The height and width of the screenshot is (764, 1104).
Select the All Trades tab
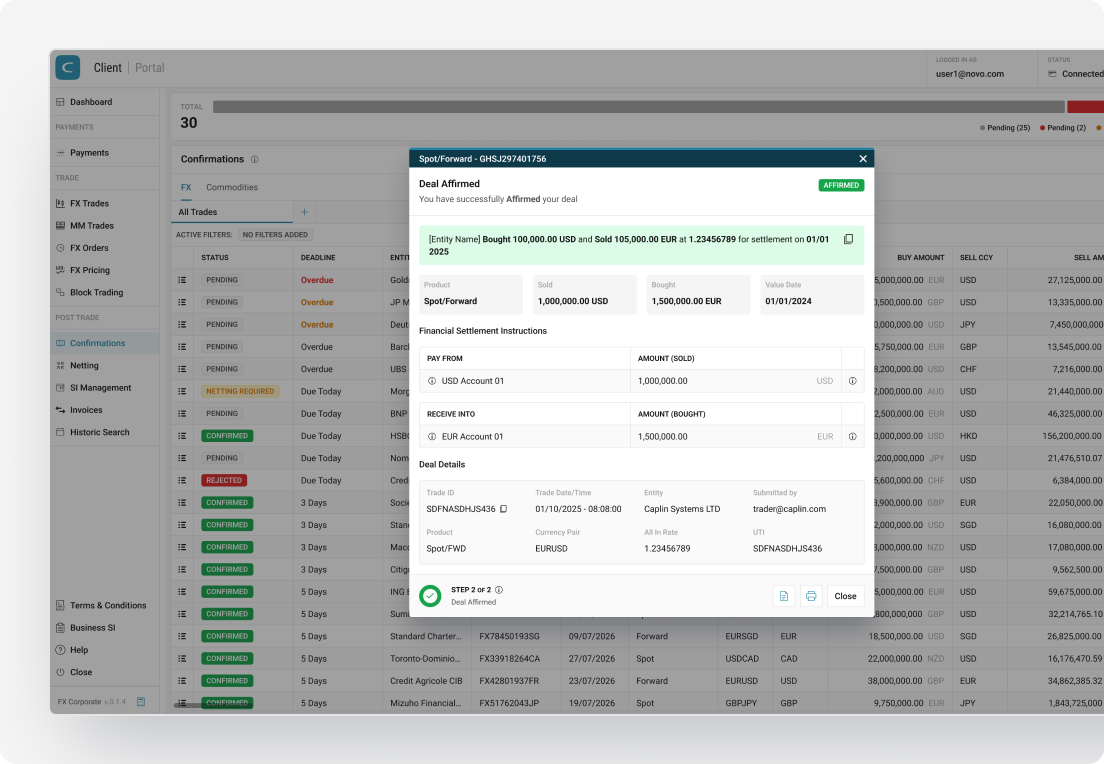(x=232, y=212)
